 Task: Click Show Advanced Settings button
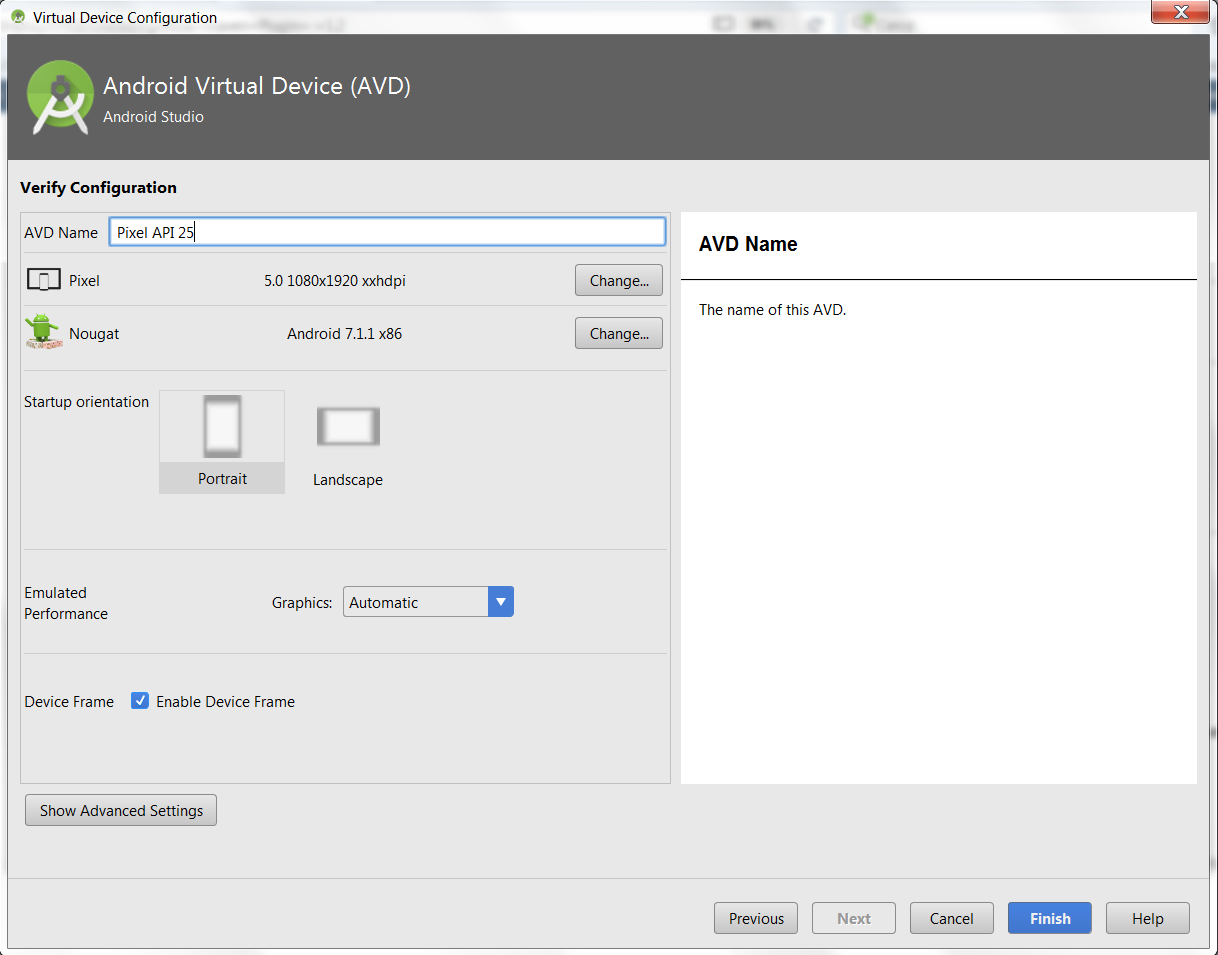[121, 811]
